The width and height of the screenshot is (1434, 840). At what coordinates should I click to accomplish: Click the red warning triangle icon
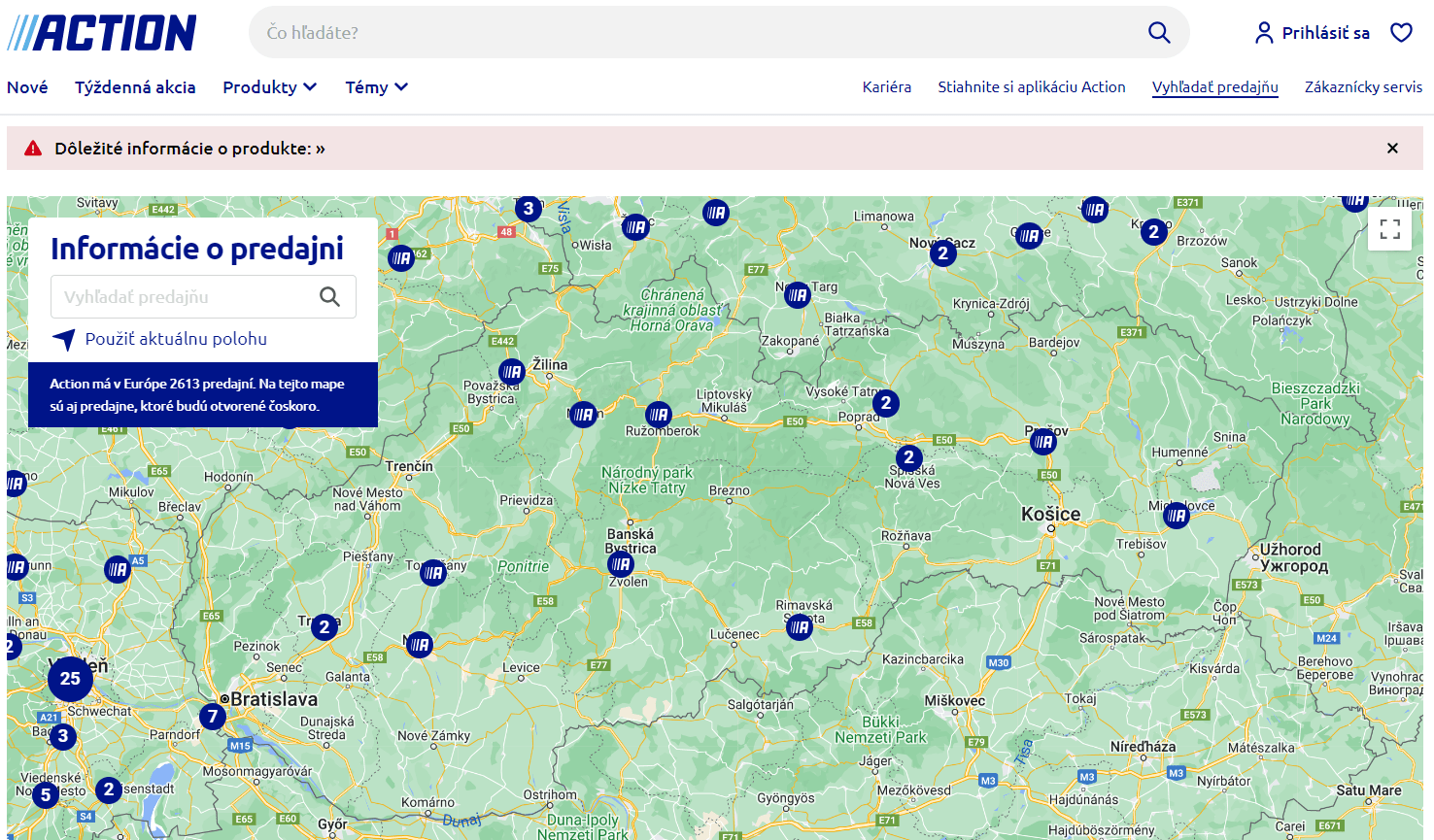pyautogui.click(x=33, y=149)
